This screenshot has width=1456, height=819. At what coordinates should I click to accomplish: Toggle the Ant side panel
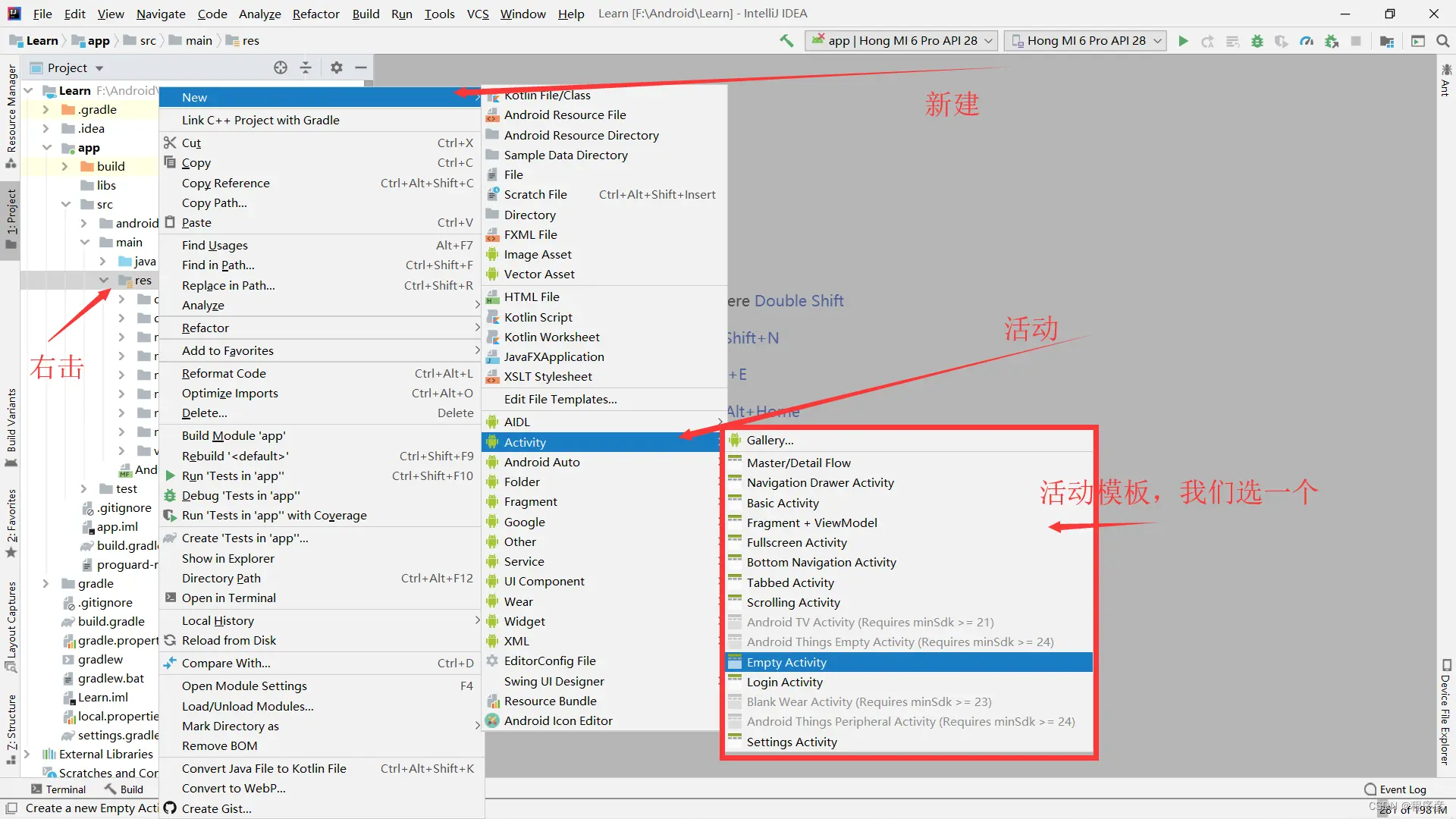click(x=1445, y=80)
